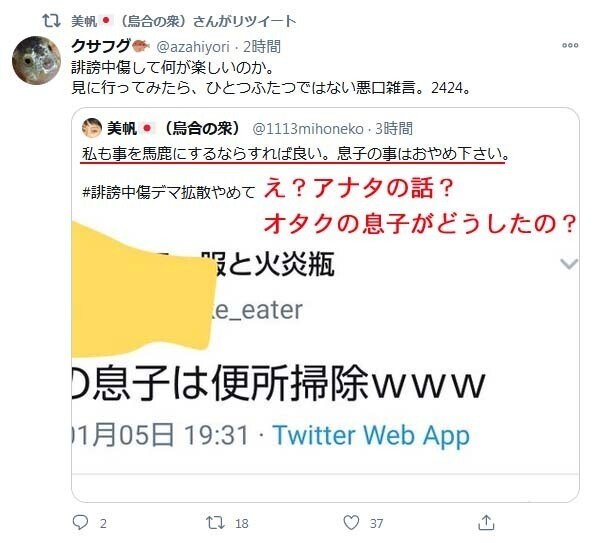Open the share upload icon
595x543 pixels.
(x=486, y=522)
